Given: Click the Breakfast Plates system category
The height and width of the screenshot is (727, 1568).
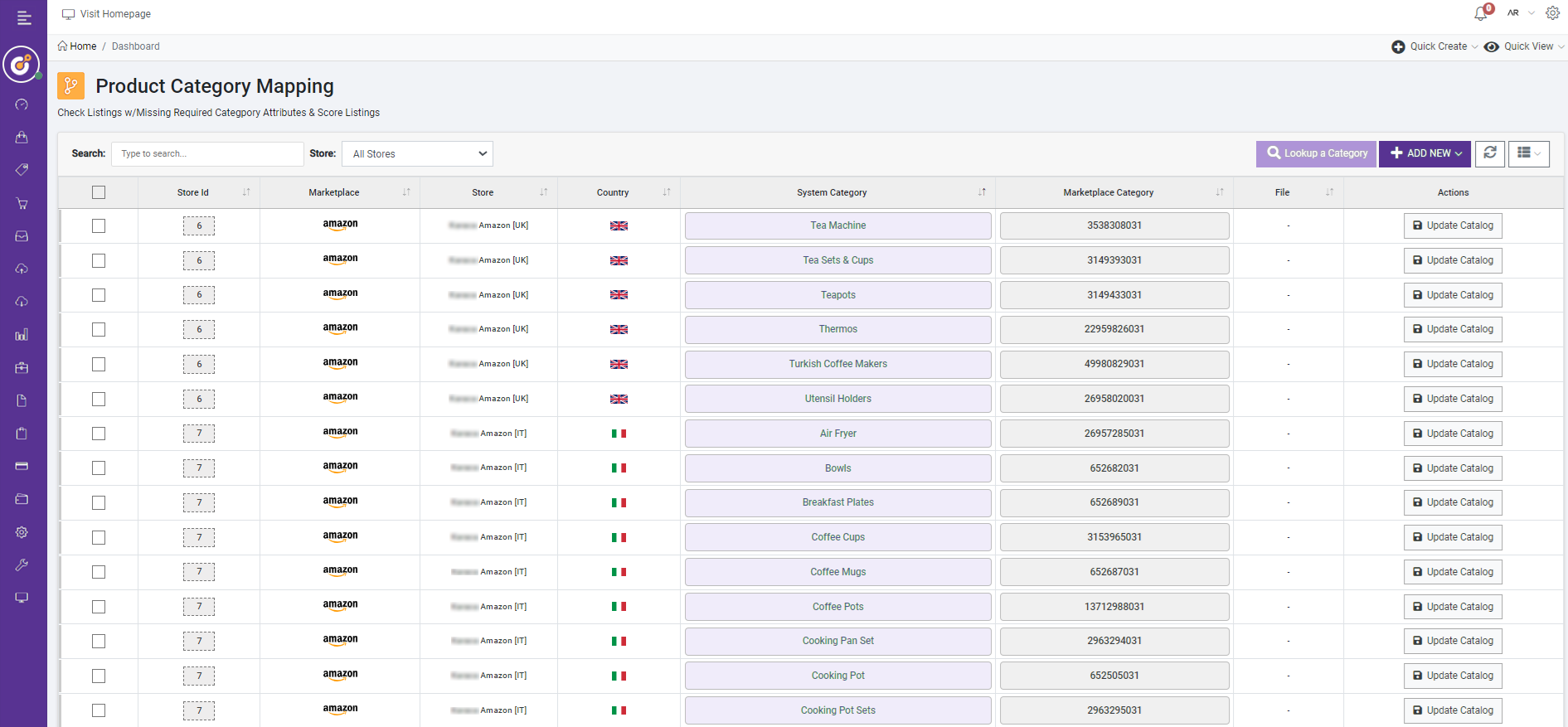Looking at the screenshot, I should pos(837,502).
